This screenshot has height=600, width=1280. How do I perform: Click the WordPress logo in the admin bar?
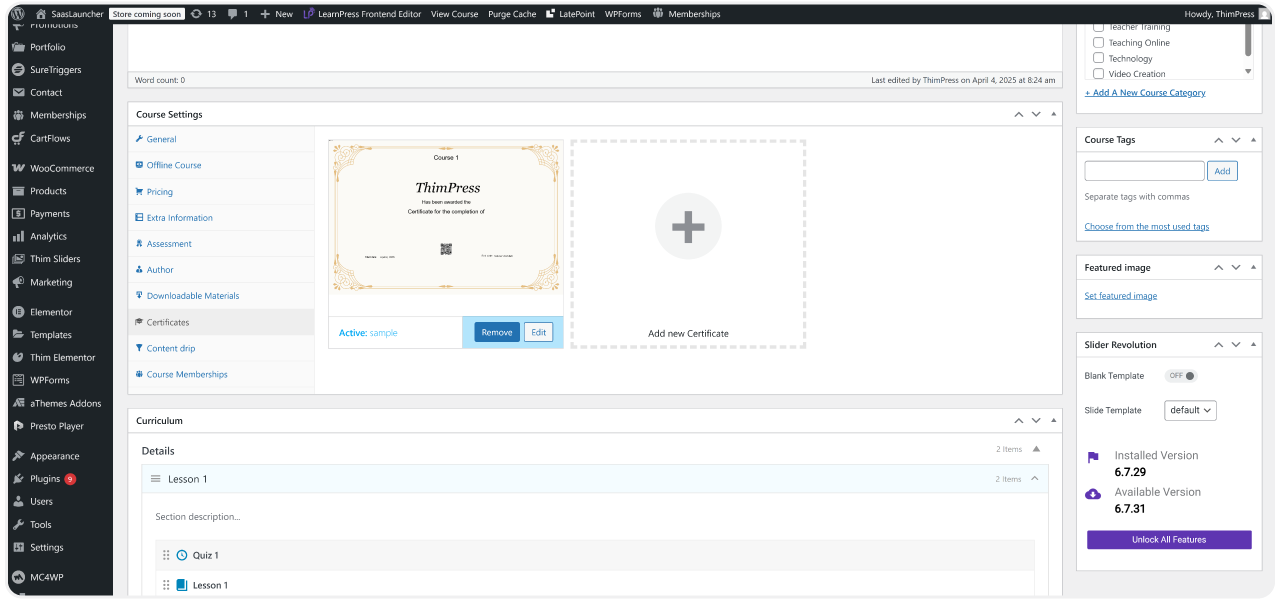point(18,13)
